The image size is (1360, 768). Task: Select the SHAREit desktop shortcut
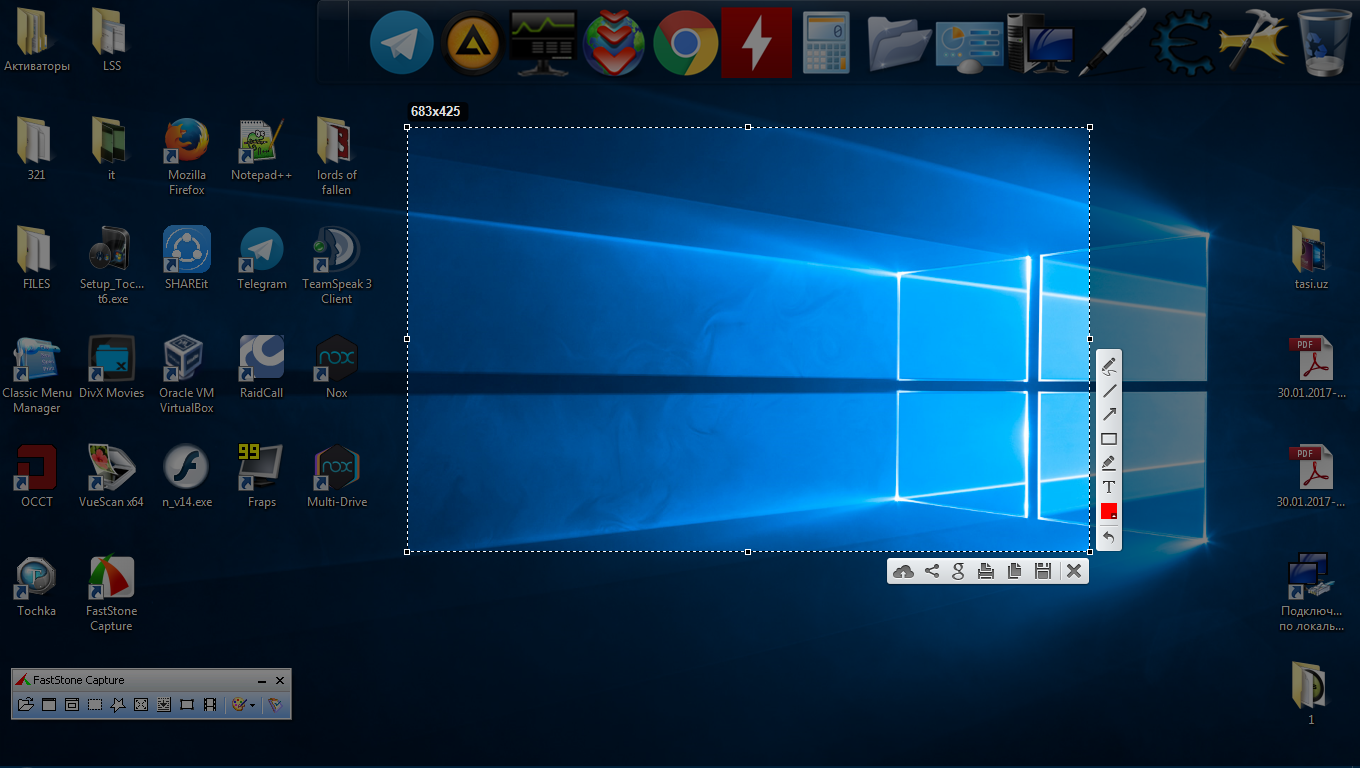(187, 259)
